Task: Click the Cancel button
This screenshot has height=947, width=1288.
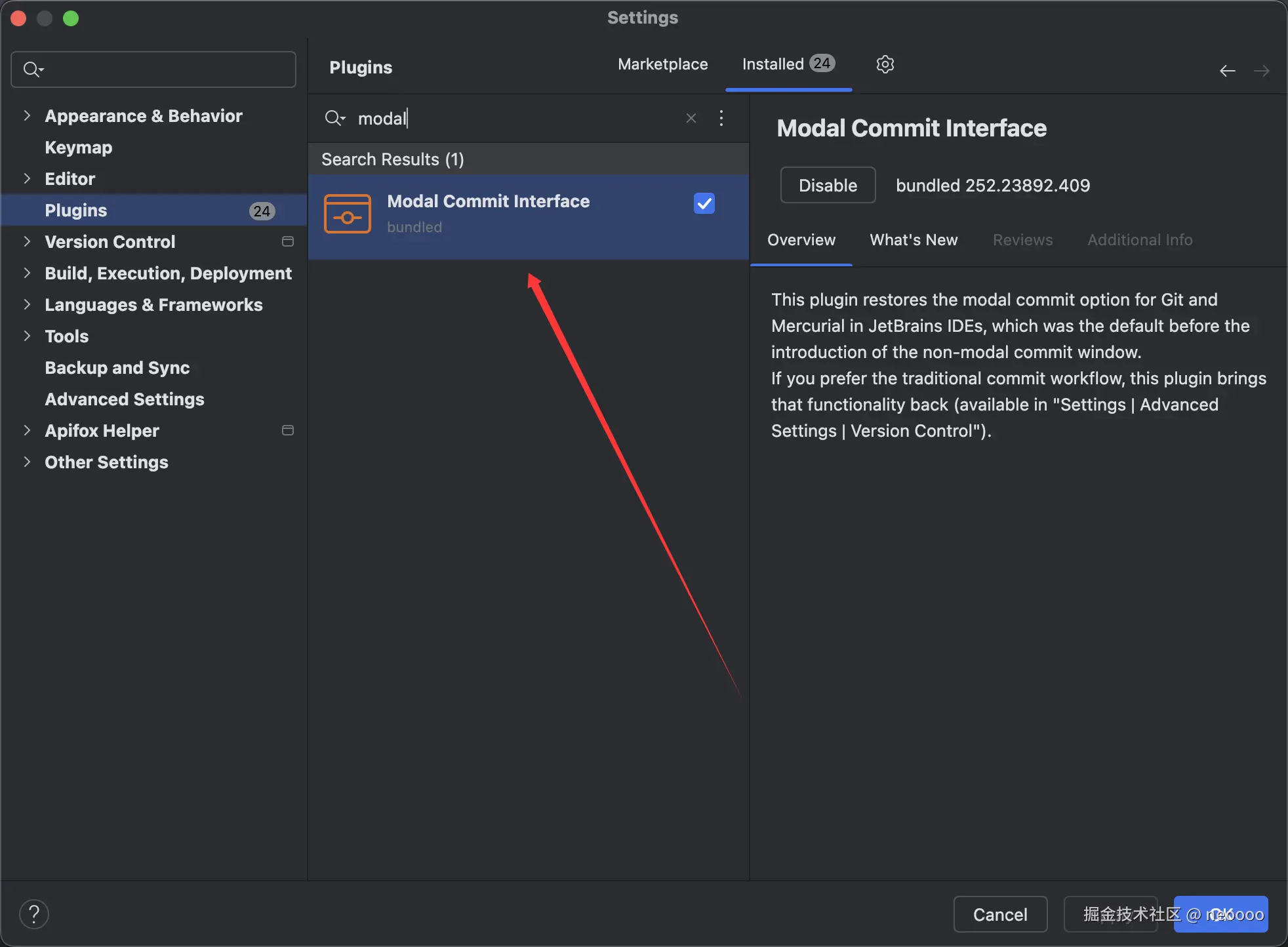Action: (x=999, y=914)
